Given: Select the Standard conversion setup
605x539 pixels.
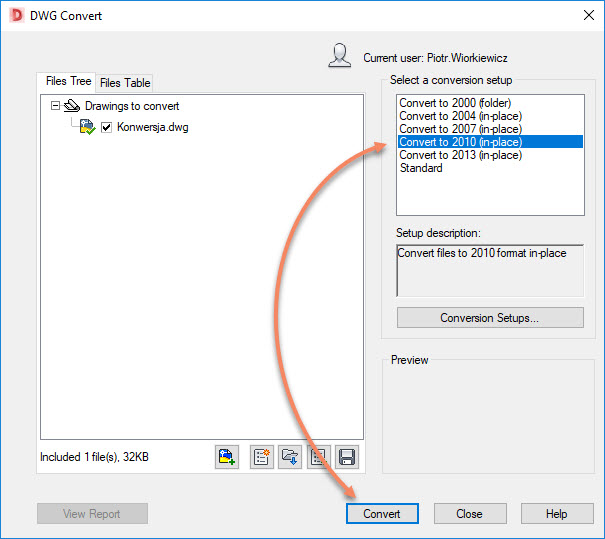Looking at the screenshot, I should click(x=421, y=168).
